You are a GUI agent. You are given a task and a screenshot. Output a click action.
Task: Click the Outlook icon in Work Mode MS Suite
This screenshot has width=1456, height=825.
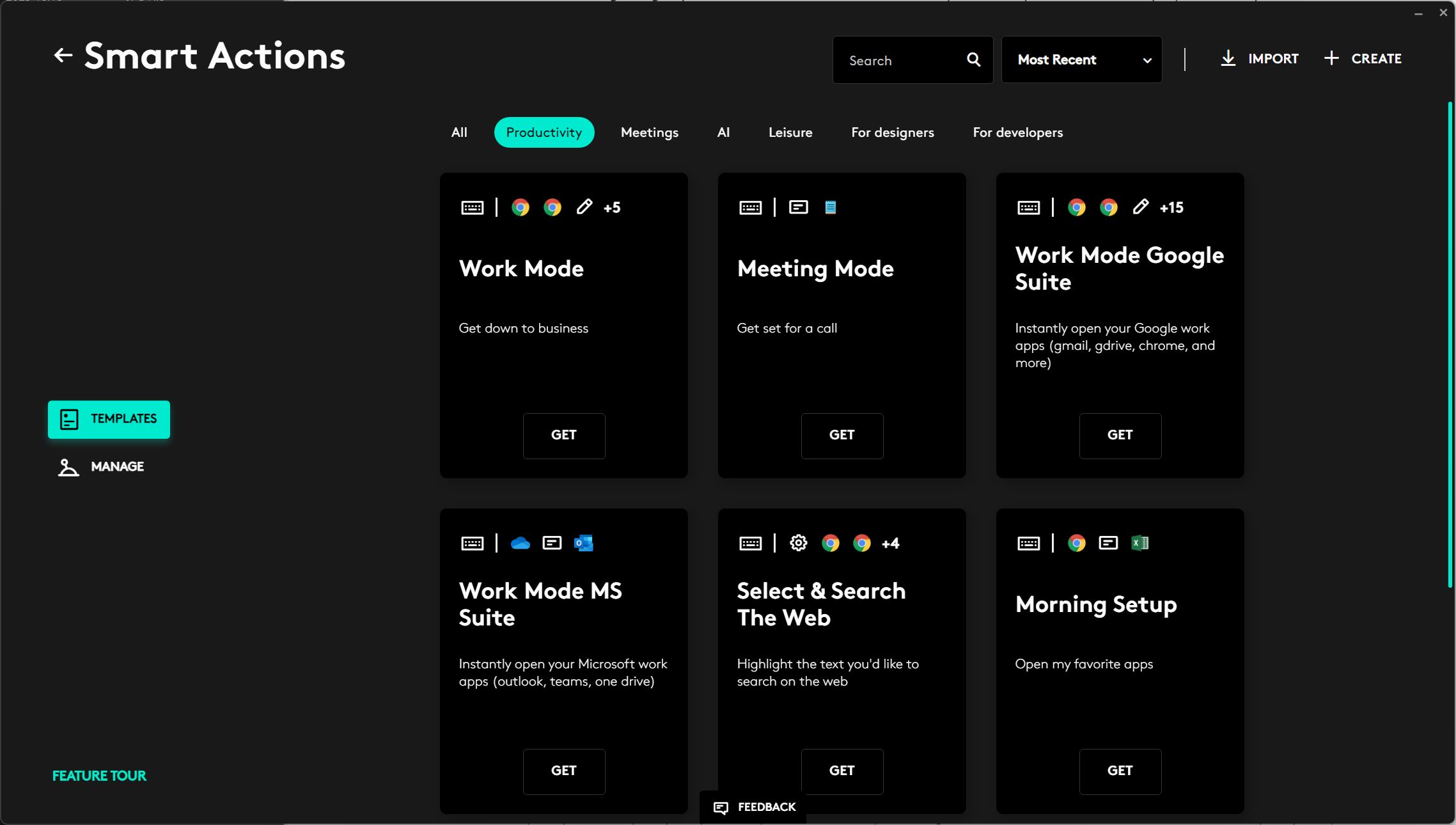click(x=584, y=543)
